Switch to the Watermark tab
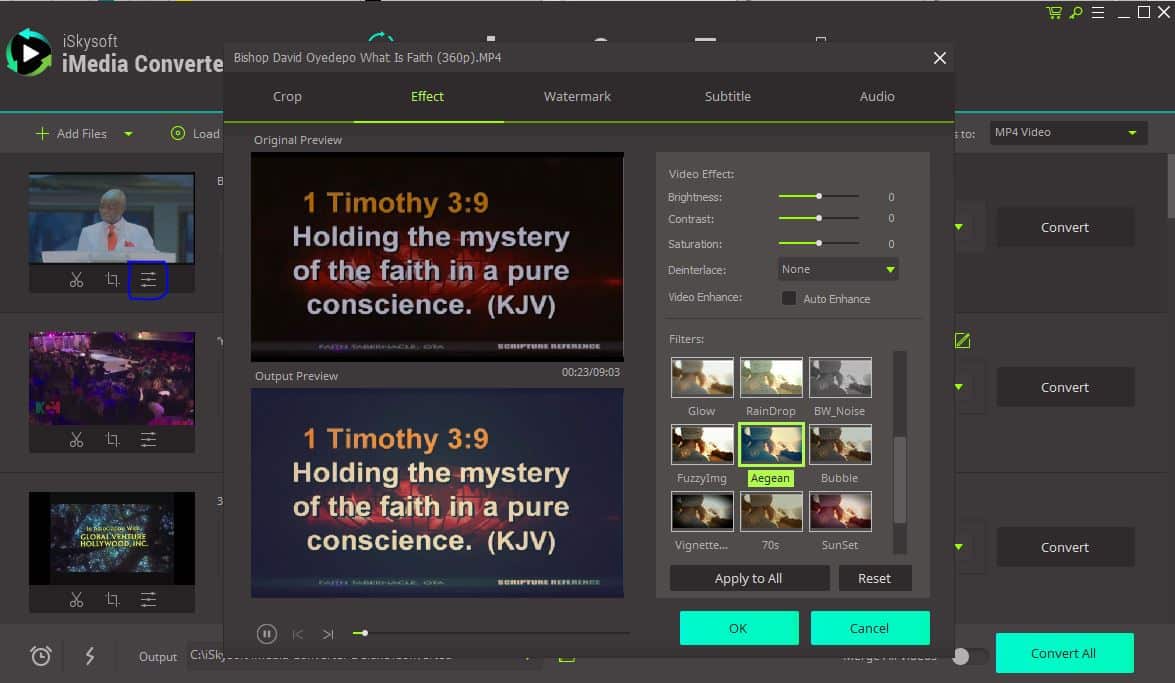The image size is (1175, 683). point(577,96)
